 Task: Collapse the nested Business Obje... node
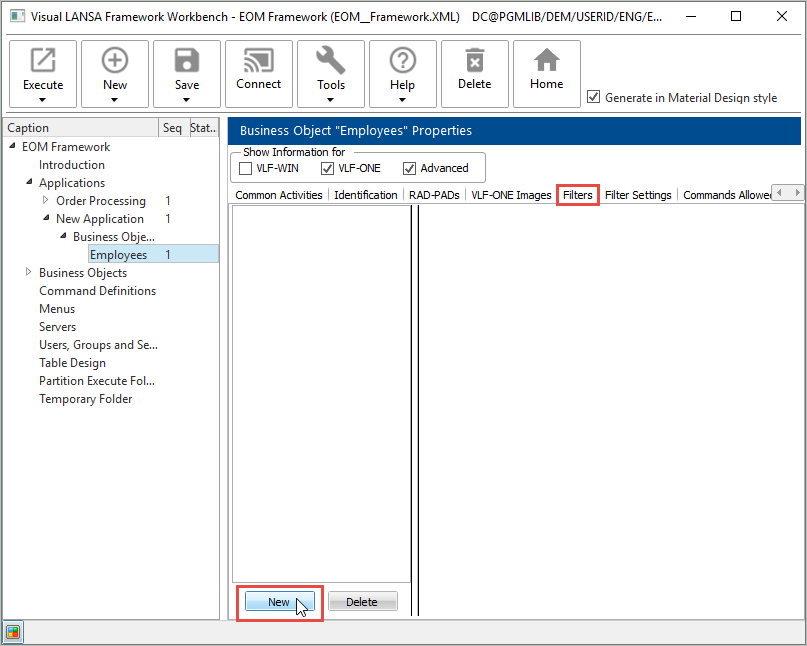(63, 236)
